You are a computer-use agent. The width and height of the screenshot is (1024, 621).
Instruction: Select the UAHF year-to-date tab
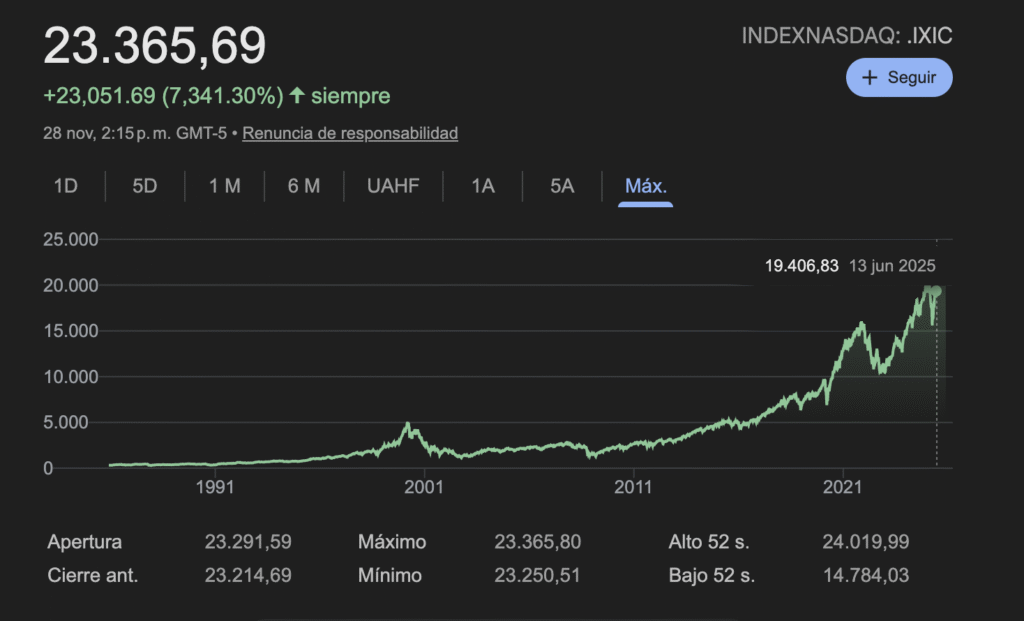(392, 186)
